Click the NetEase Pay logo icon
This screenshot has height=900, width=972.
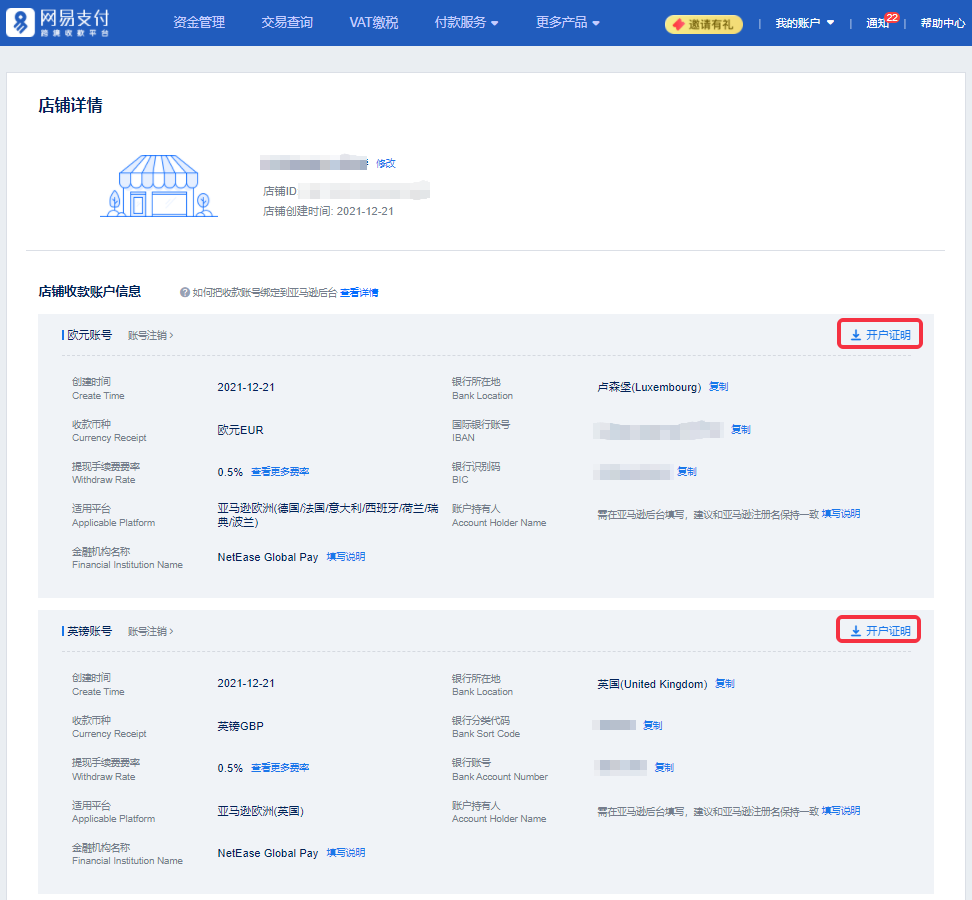21,22
